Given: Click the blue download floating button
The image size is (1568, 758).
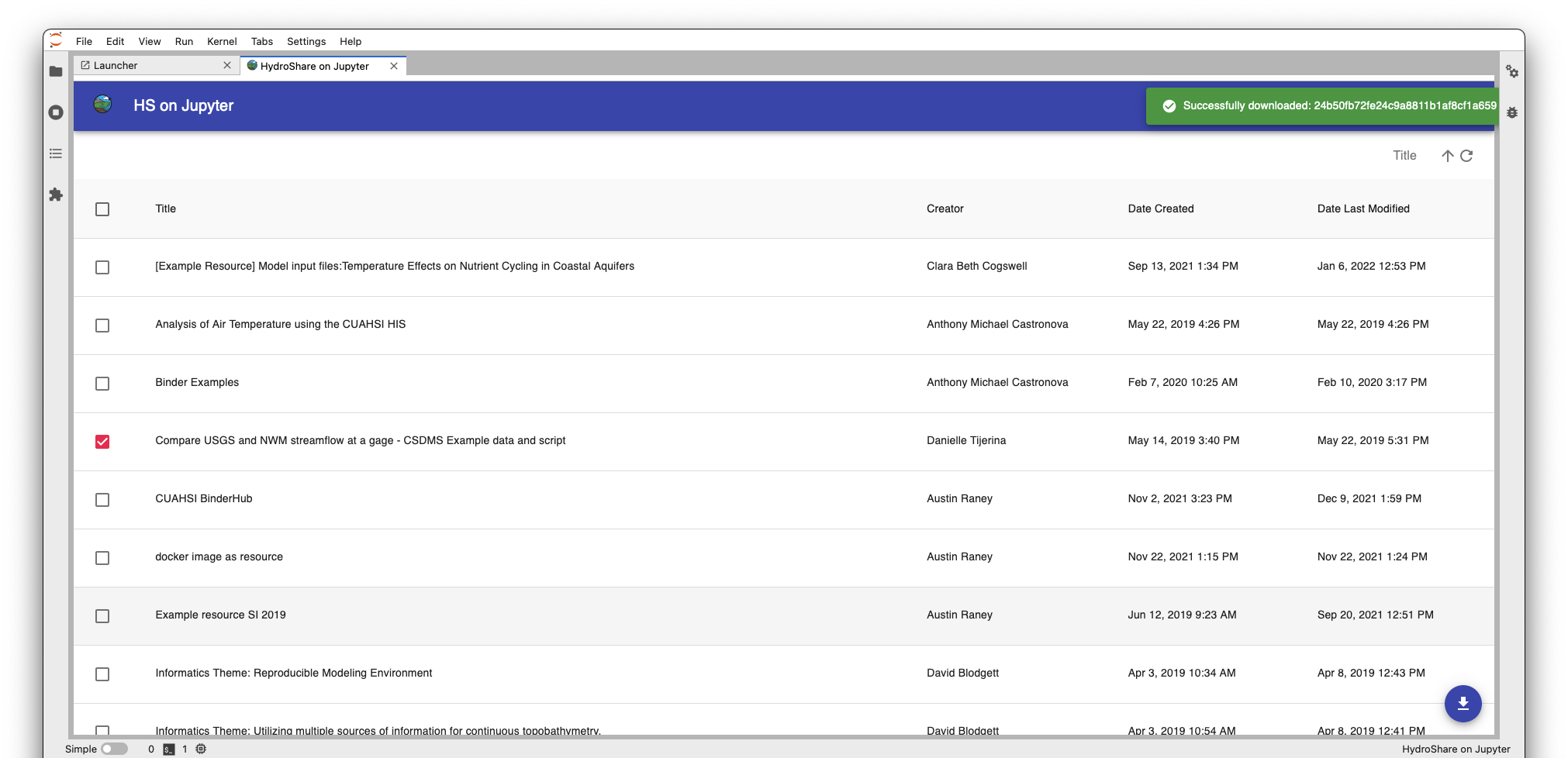Looking at the screenshot, I should 1463,704.
